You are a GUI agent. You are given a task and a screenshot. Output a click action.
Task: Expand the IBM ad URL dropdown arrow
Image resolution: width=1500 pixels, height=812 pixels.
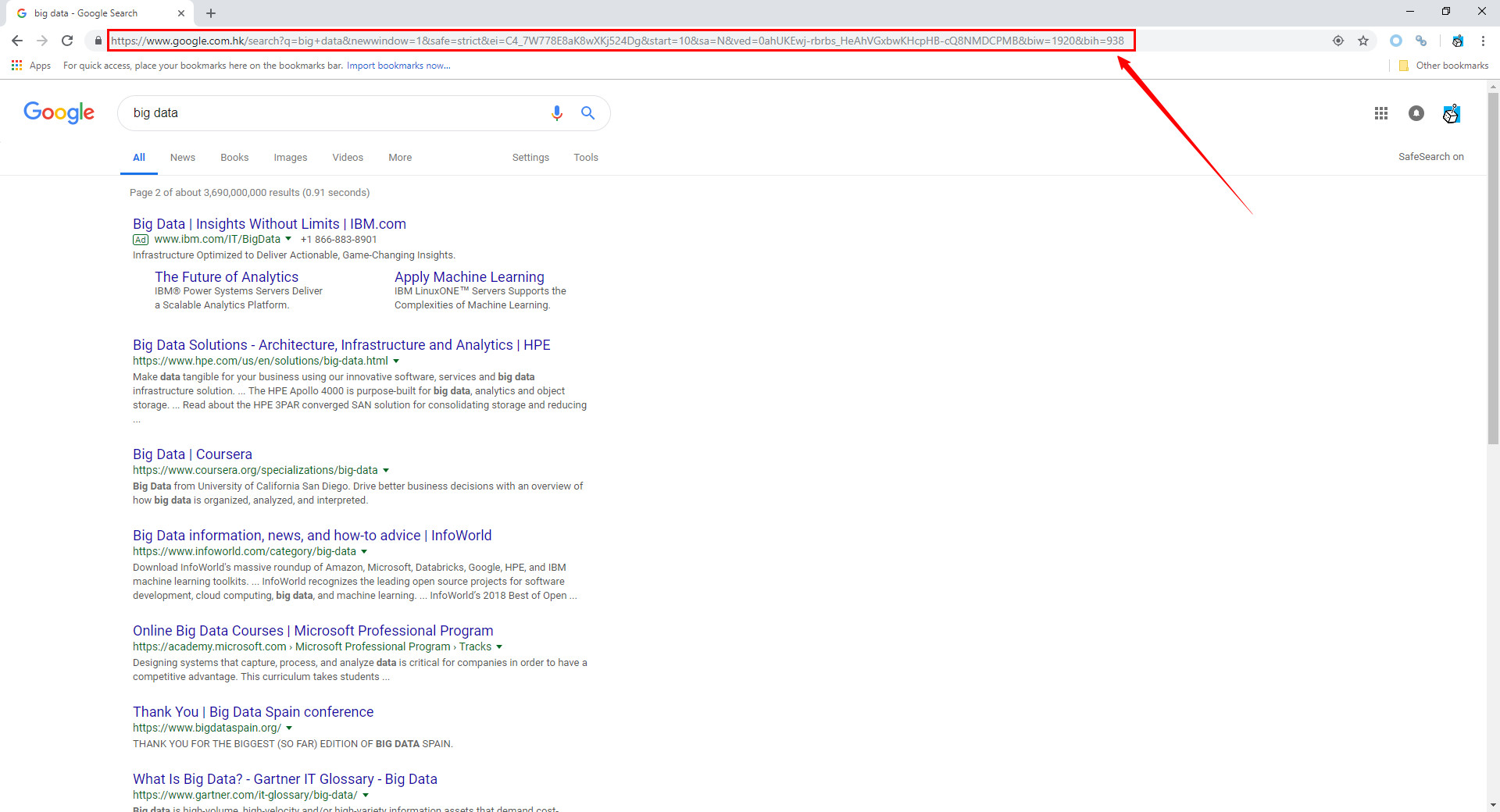point(288,239)
